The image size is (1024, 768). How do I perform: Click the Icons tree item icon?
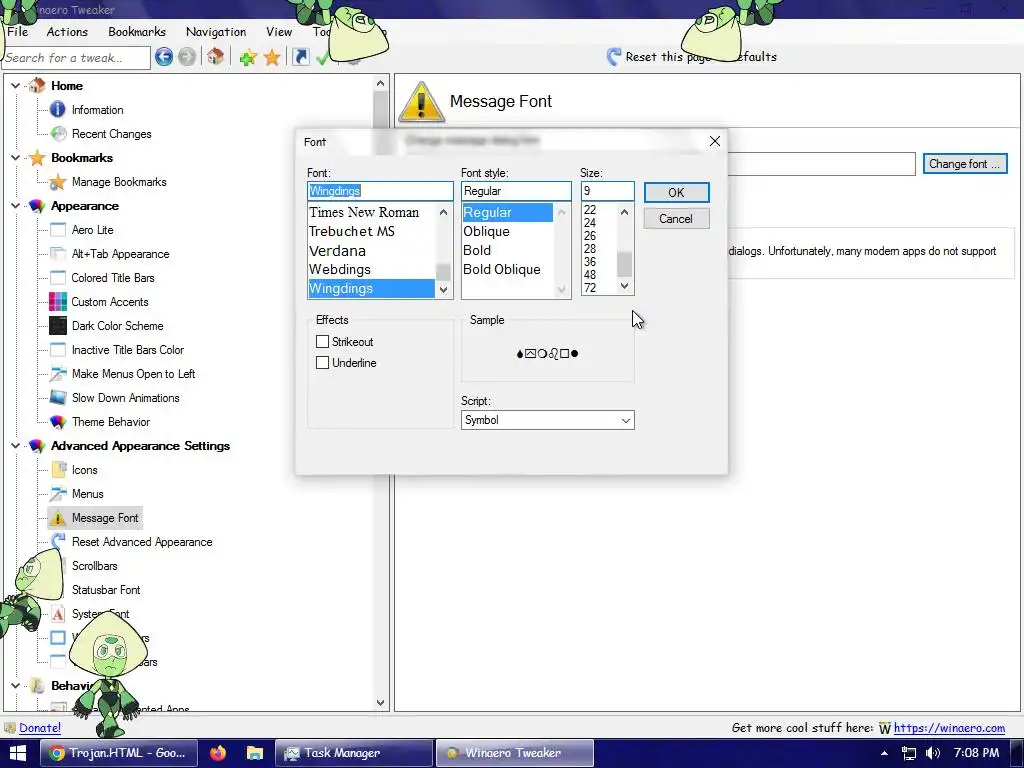pos(58,469)
